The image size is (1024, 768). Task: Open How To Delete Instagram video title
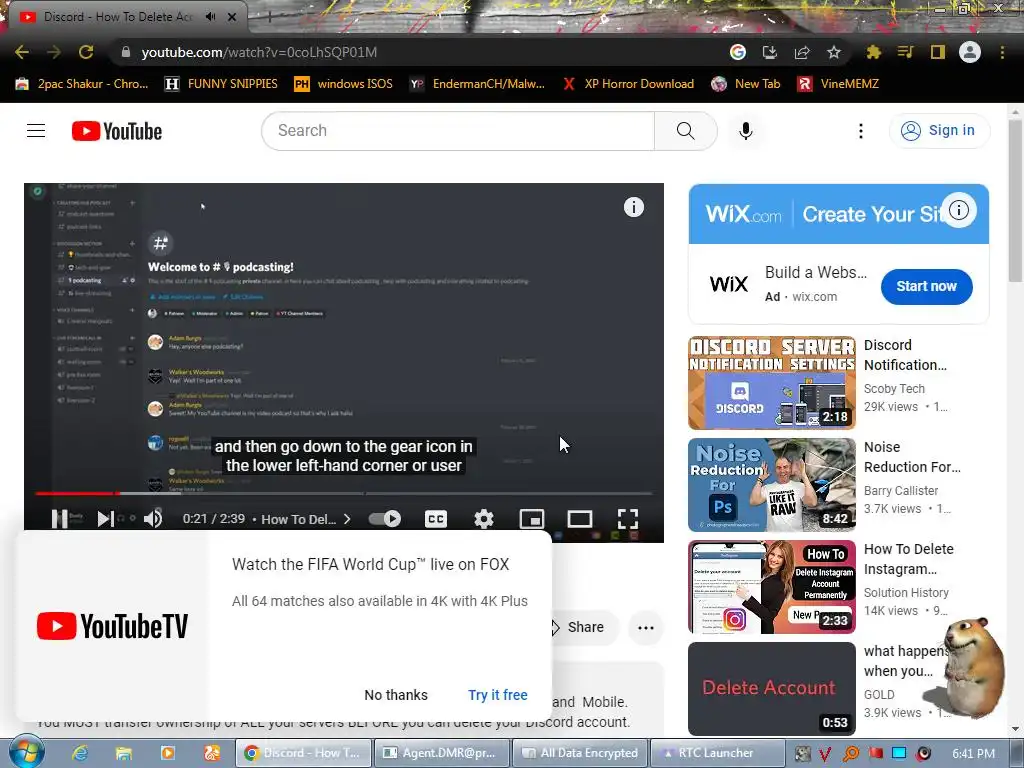click(x=908, y=559)
